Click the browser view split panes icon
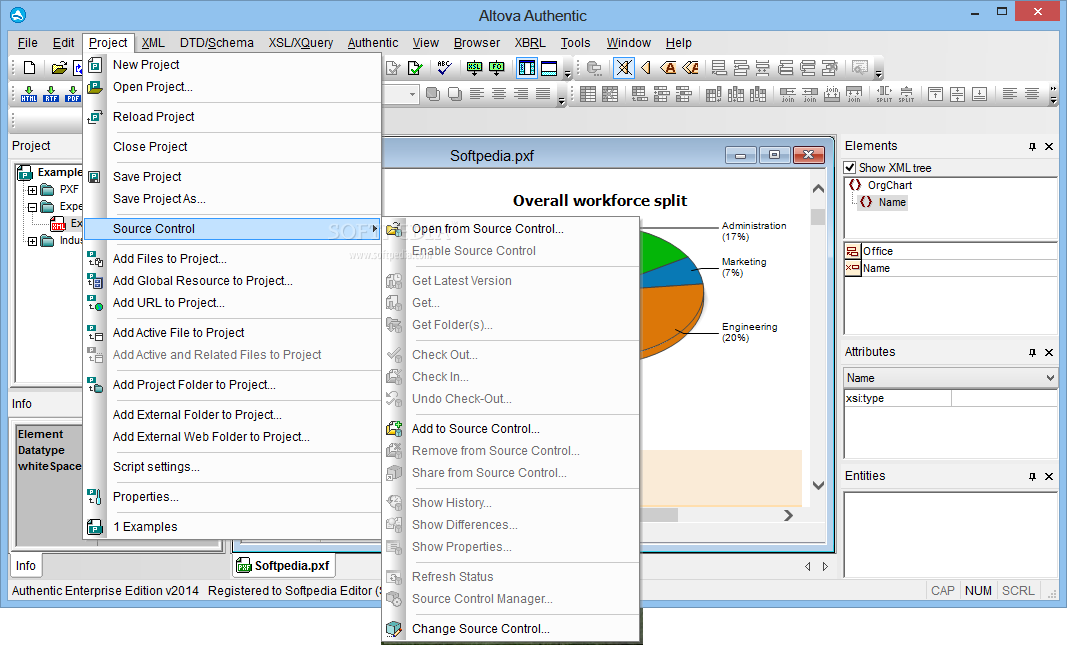Viewport: 1067px width, 645px height. [527, 67]
